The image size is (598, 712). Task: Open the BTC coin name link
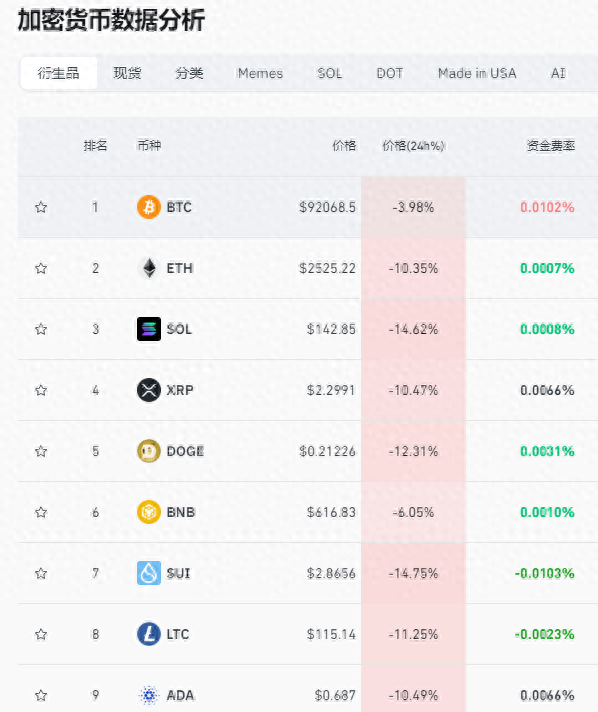click(179, 207)
